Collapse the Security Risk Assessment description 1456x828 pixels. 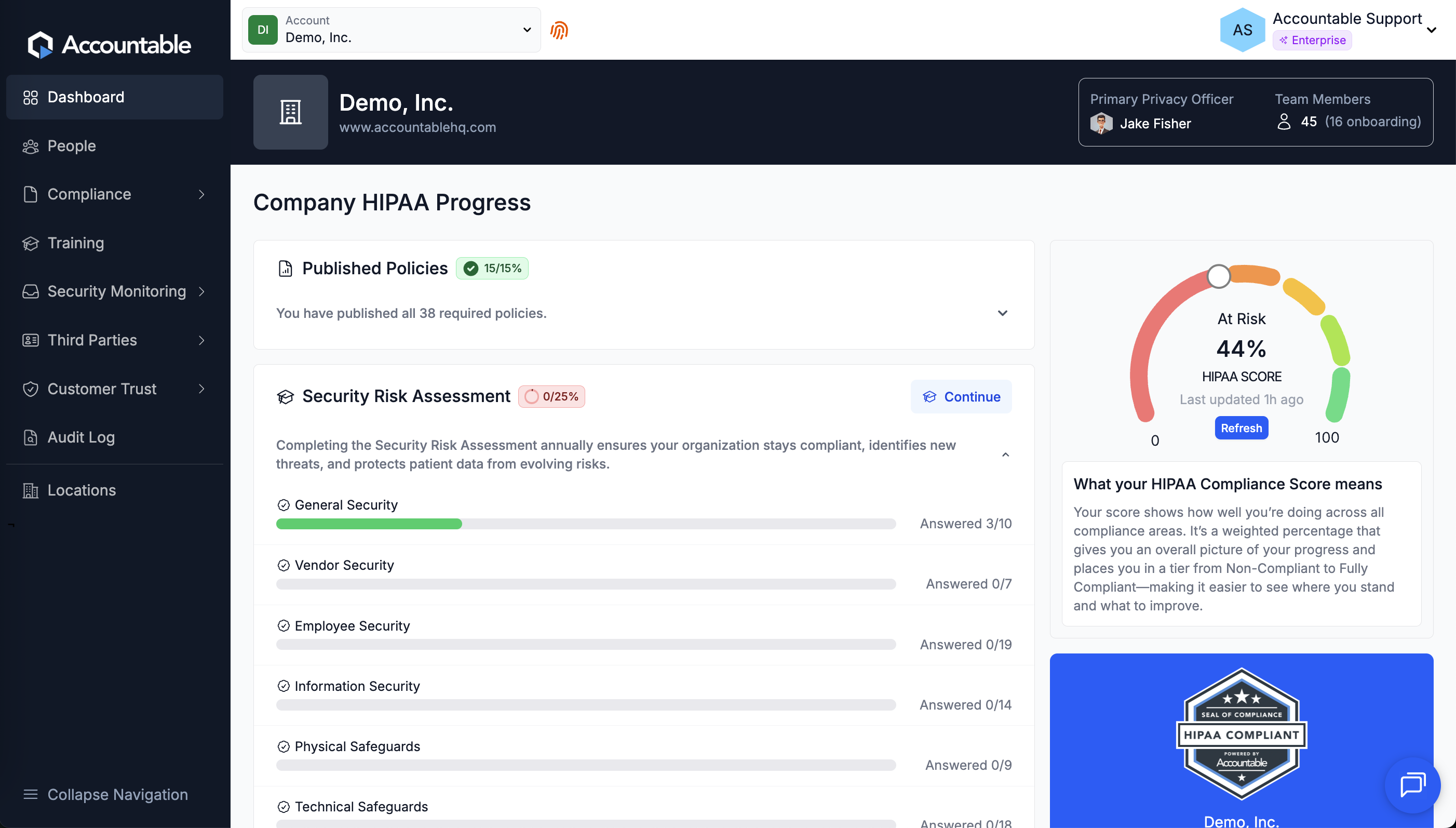tap(1005, 455)
